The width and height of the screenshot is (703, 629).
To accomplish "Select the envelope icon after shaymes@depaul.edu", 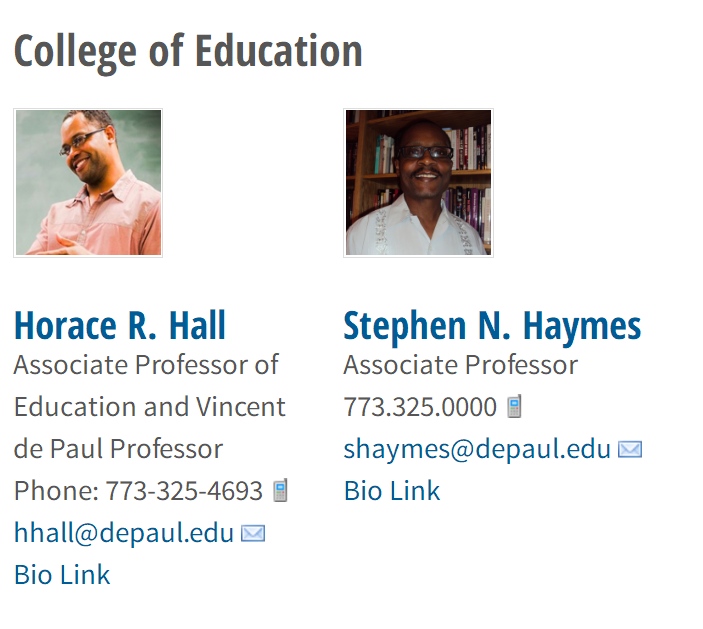I will point(630,449).
